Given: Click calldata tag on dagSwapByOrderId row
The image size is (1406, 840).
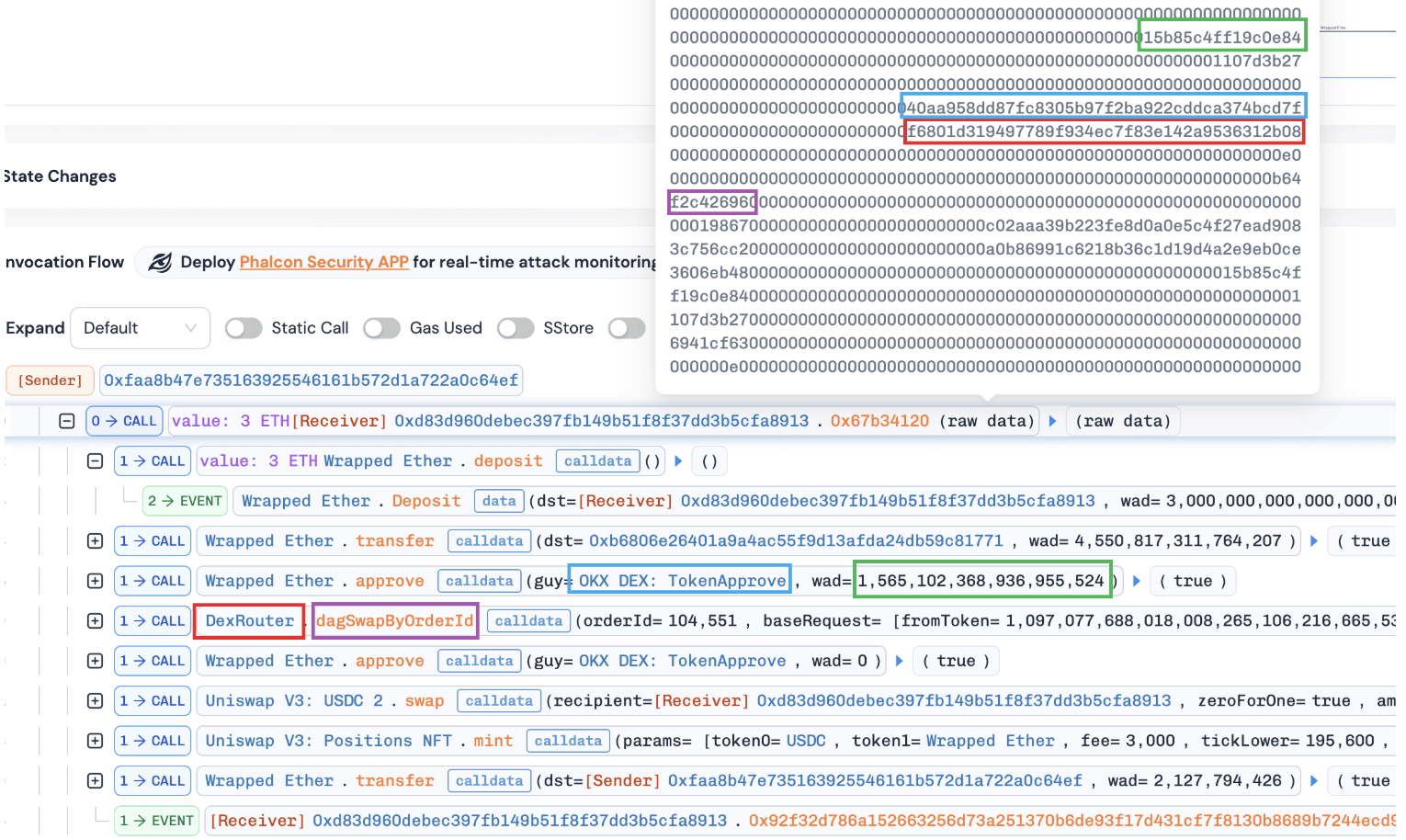Looking at the screenshot, I should coord(528,621).
